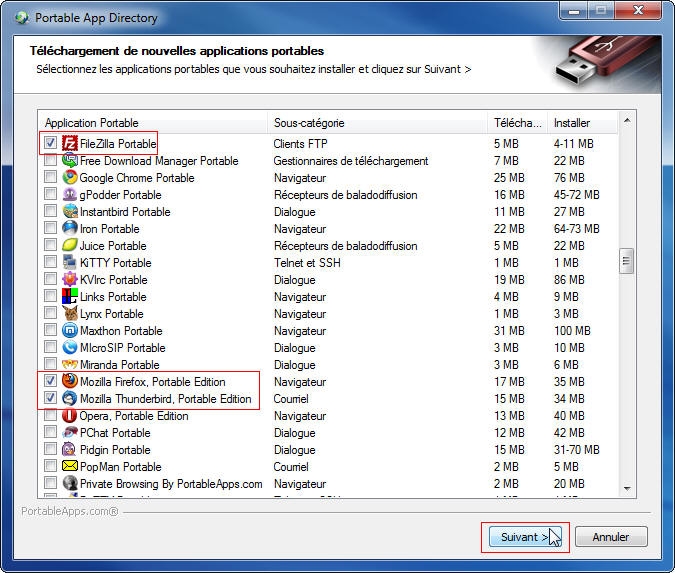This screenshot has width=675, height=573.
Task: Click the Private Browsing By PortableApps.com icon
Action: click(69, 483)
